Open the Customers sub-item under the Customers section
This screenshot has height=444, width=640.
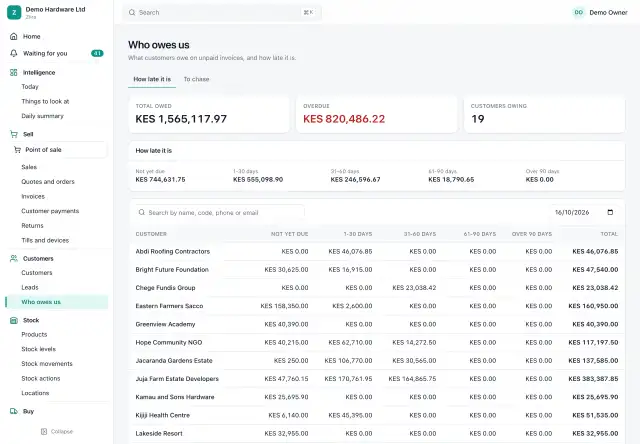pyautogui.click(x=37, y=273)
